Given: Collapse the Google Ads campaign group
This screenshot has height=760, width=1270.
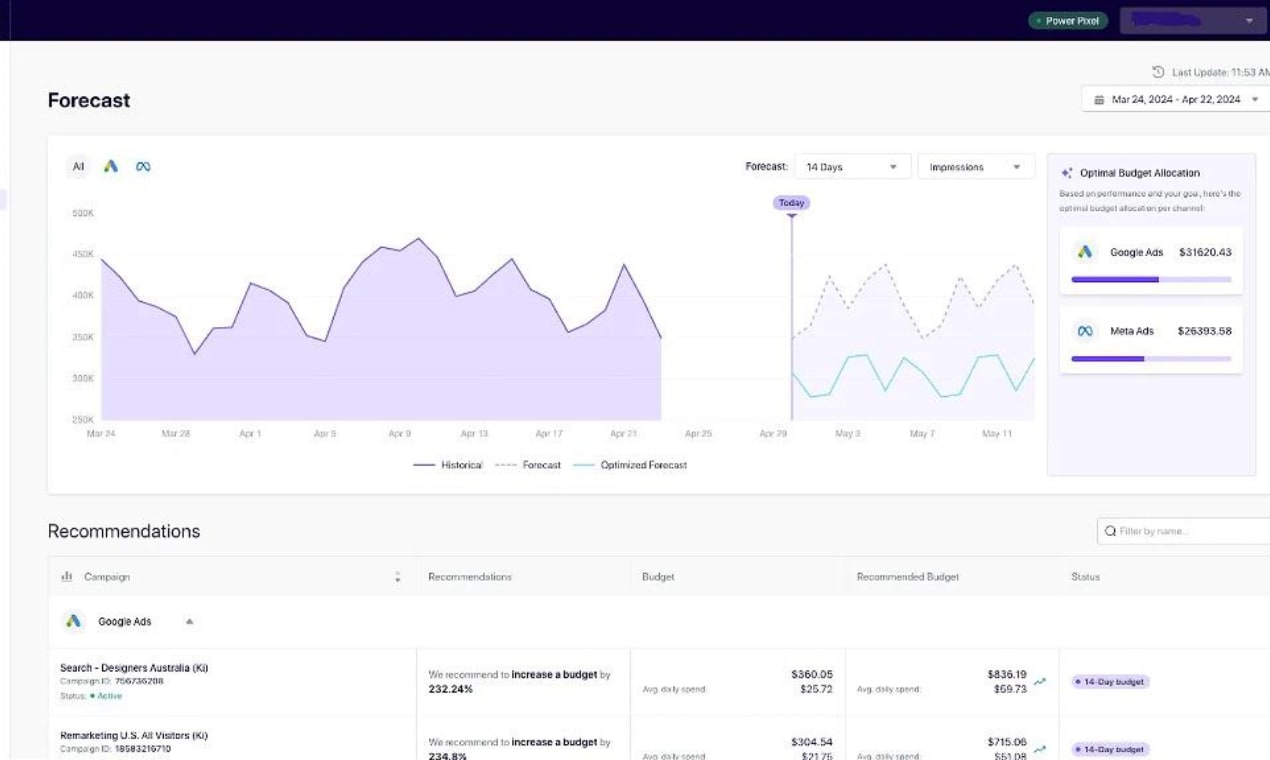Looking at the screenshot, I should [x=189, y=622].
